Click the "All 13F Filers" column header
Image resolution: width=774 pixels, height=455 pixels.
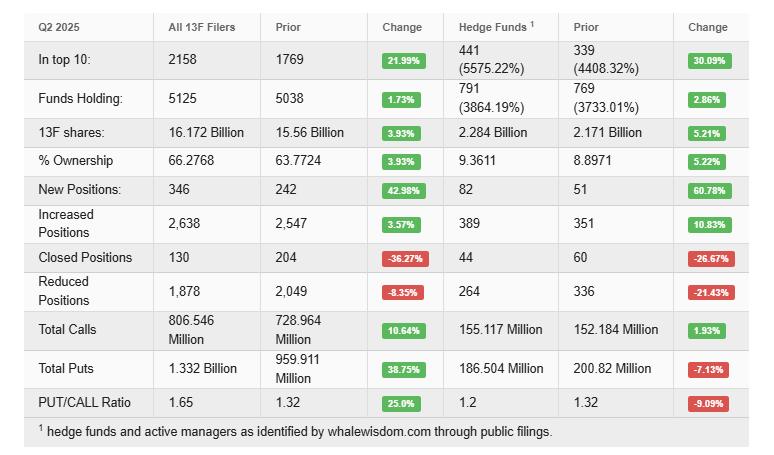point(202,27)
